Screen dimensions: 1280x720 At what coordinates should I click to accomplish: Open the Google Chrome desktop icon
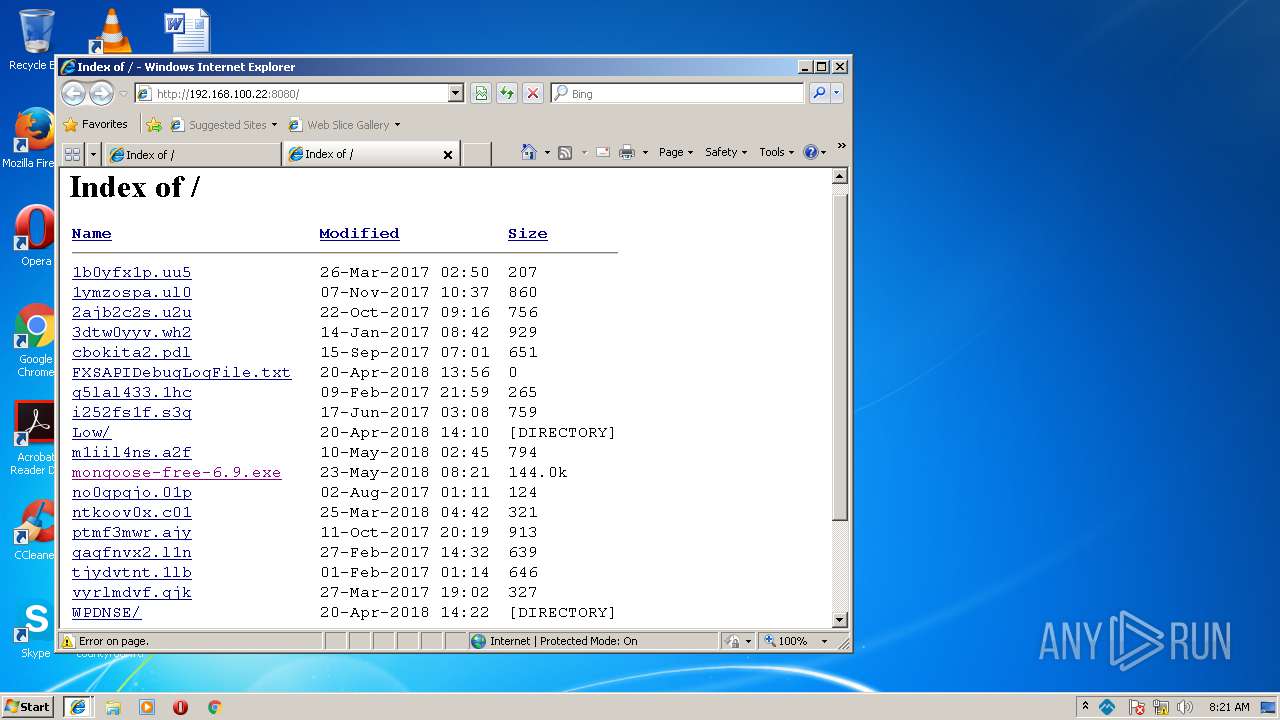pyautogui.click(x=35, y=340)
